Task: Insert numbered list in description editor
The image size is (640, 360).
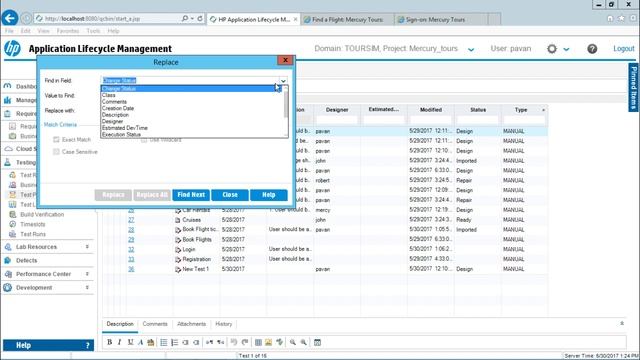Action: [x=175, y=342]
